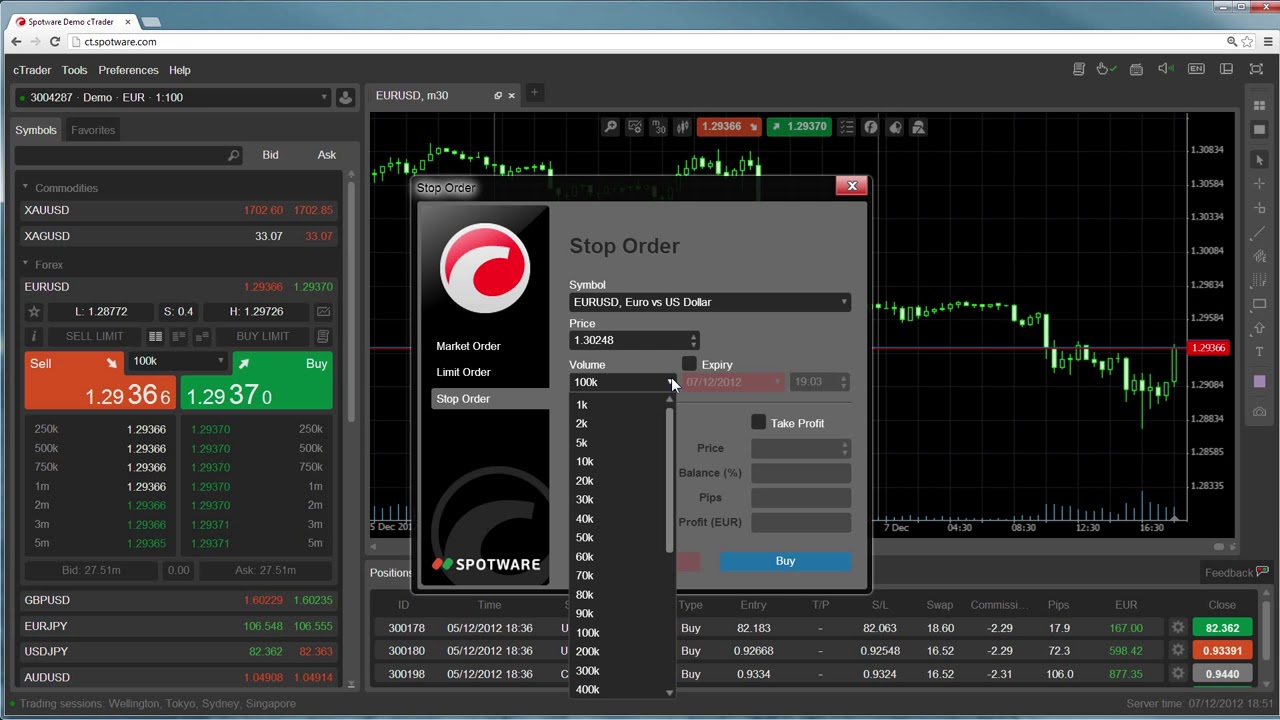Open new chart icon next to H: 1.29726
Image resolution: width=1280 pixels, height=720 pixels.
pyautogui.click(x=323, y=311)
